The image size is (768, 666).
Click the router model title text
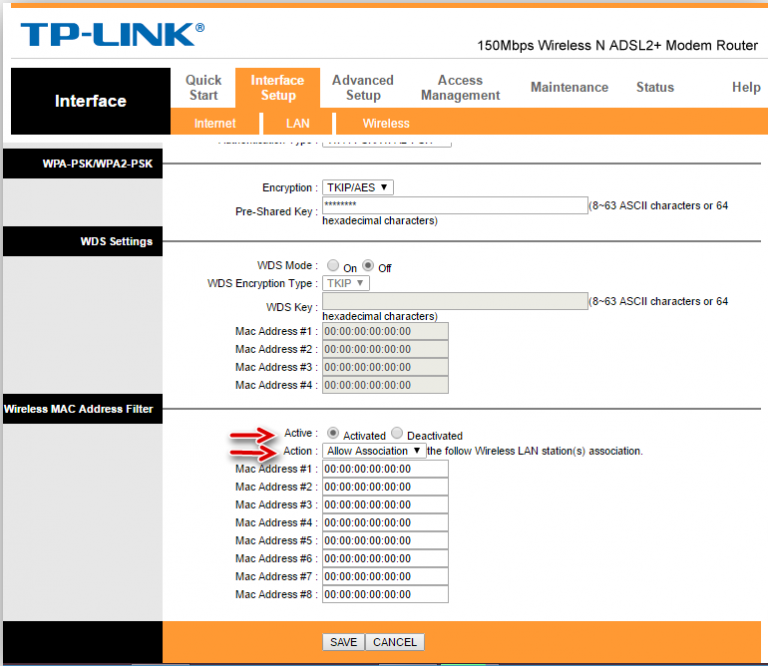[617, 46]
